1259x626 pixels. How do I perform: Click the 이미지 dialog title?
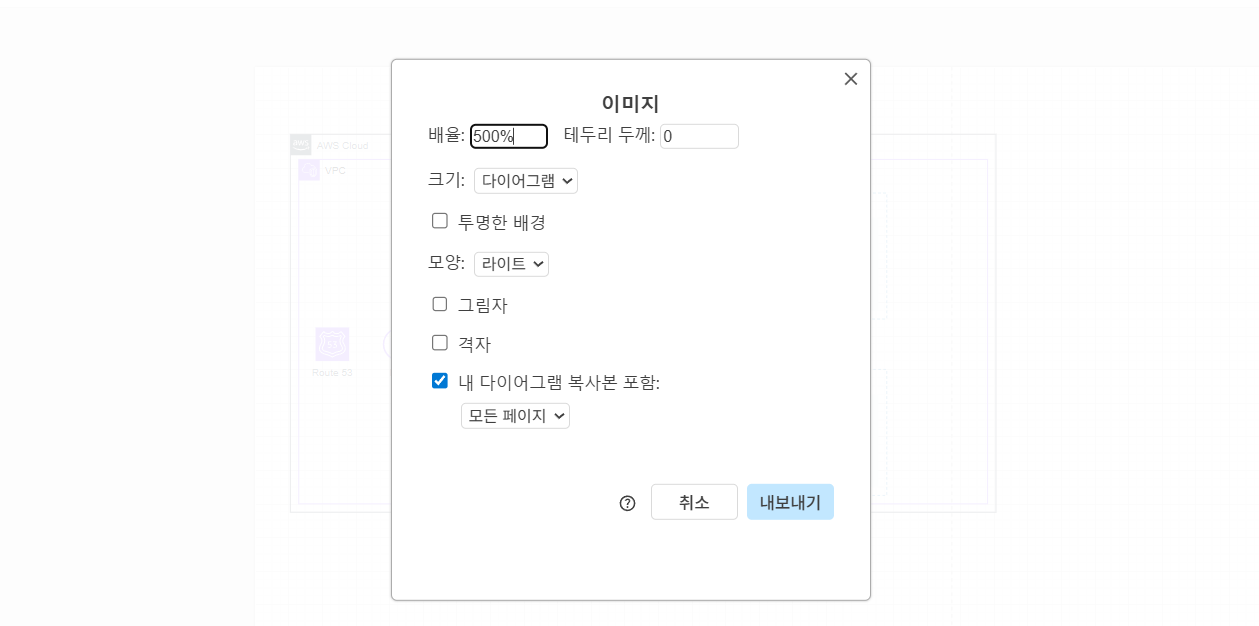(x=630, y=103)
